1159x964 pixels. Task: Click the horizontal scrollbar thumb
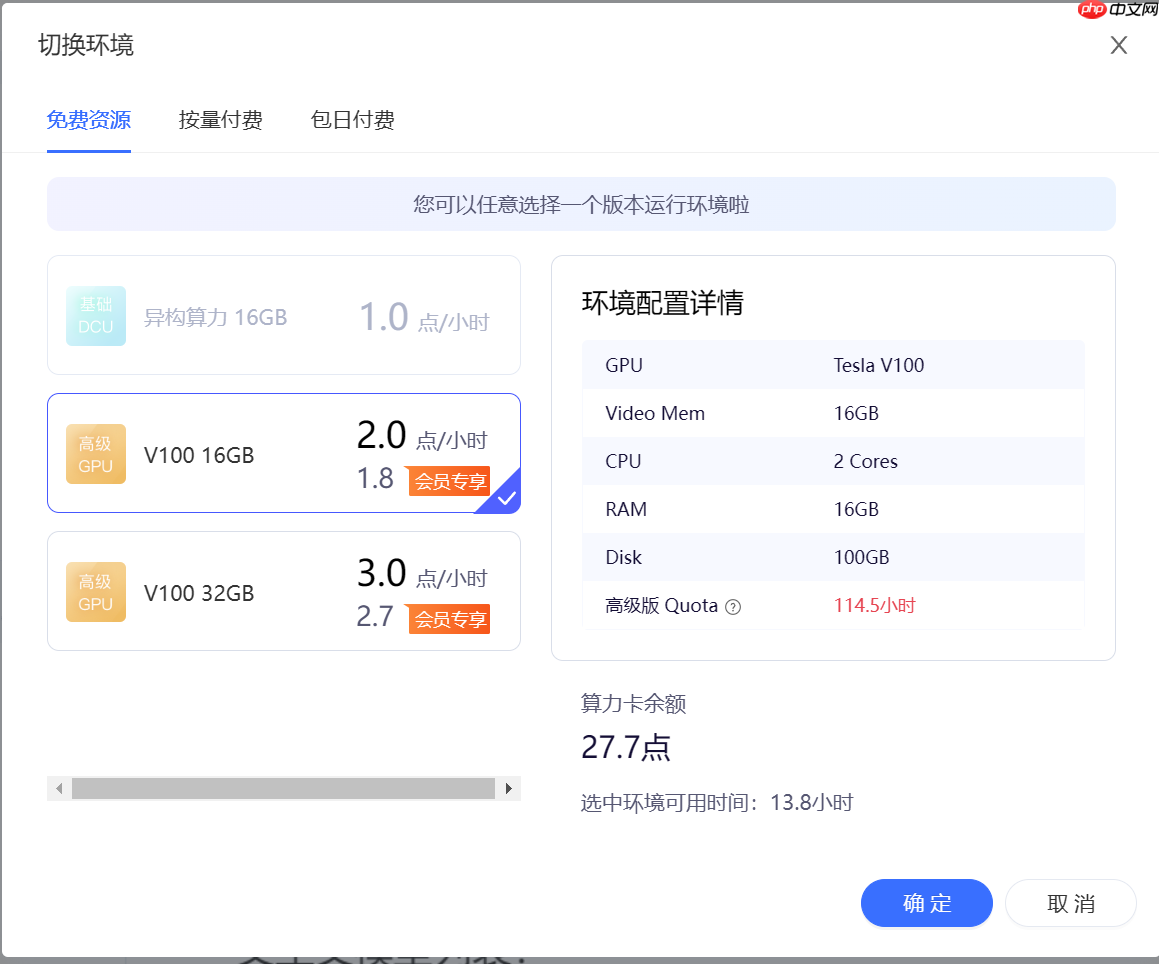284,788
